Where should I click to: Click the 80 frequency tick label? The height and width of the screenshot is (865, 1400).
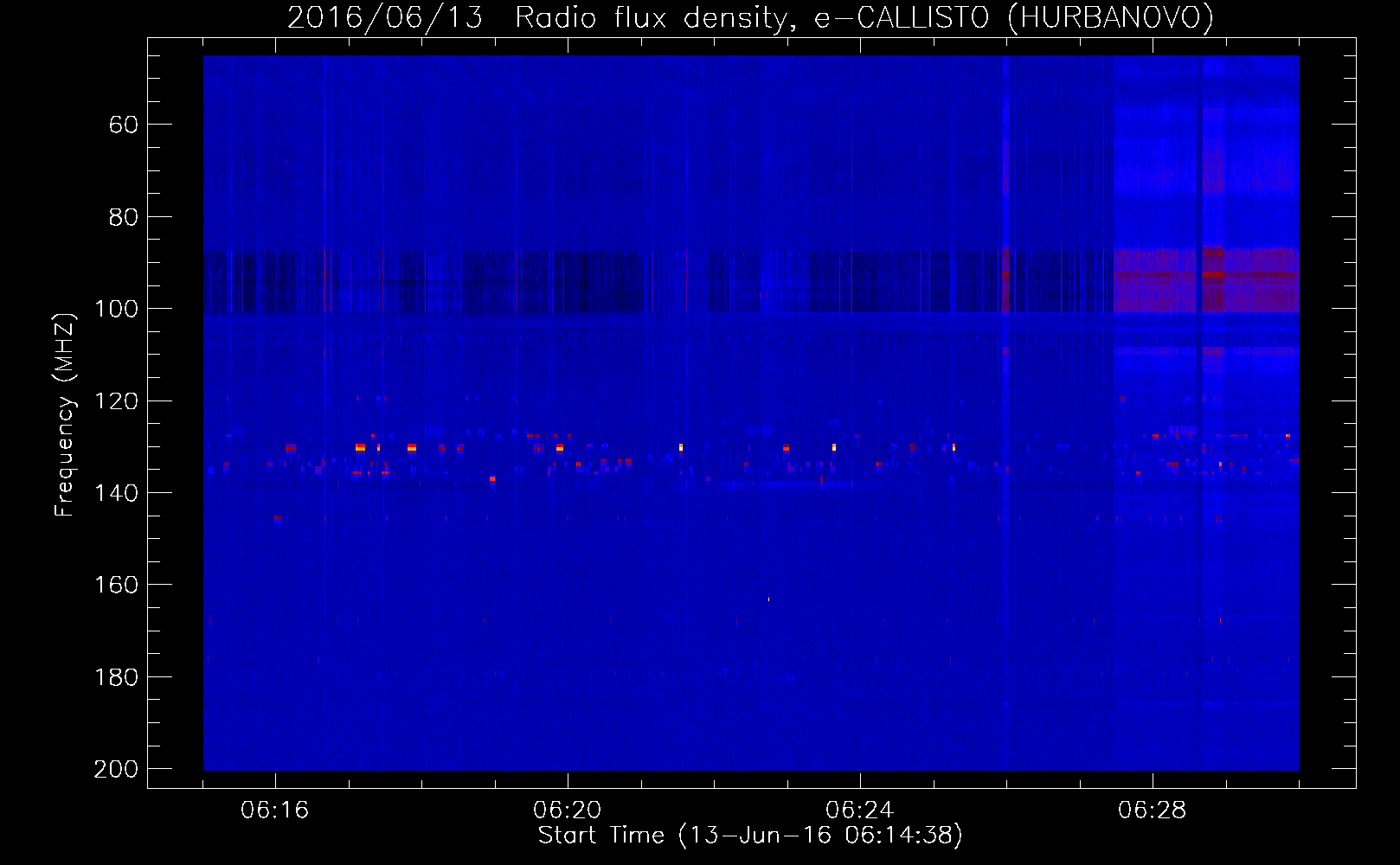124,217
